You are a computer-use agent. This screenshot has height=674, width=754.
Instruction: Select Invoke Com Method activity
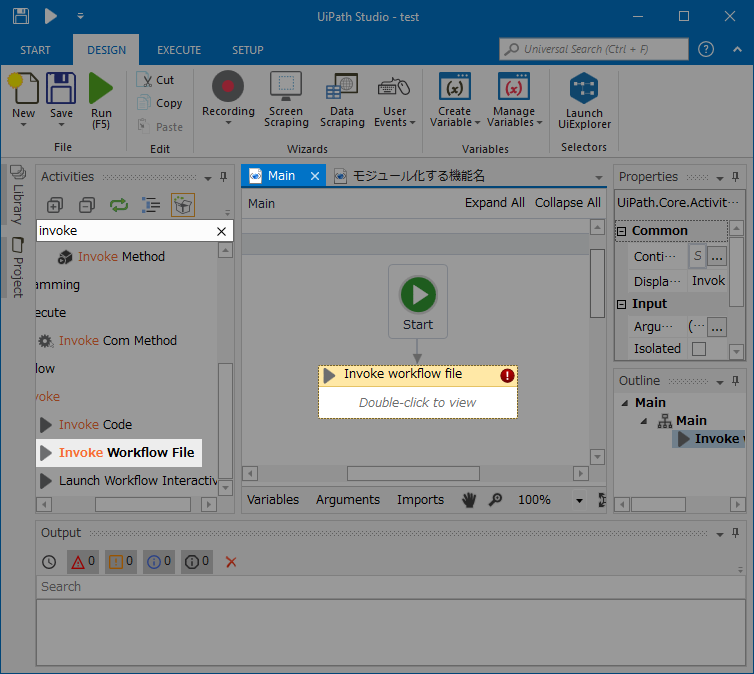[x=108, y=340]
